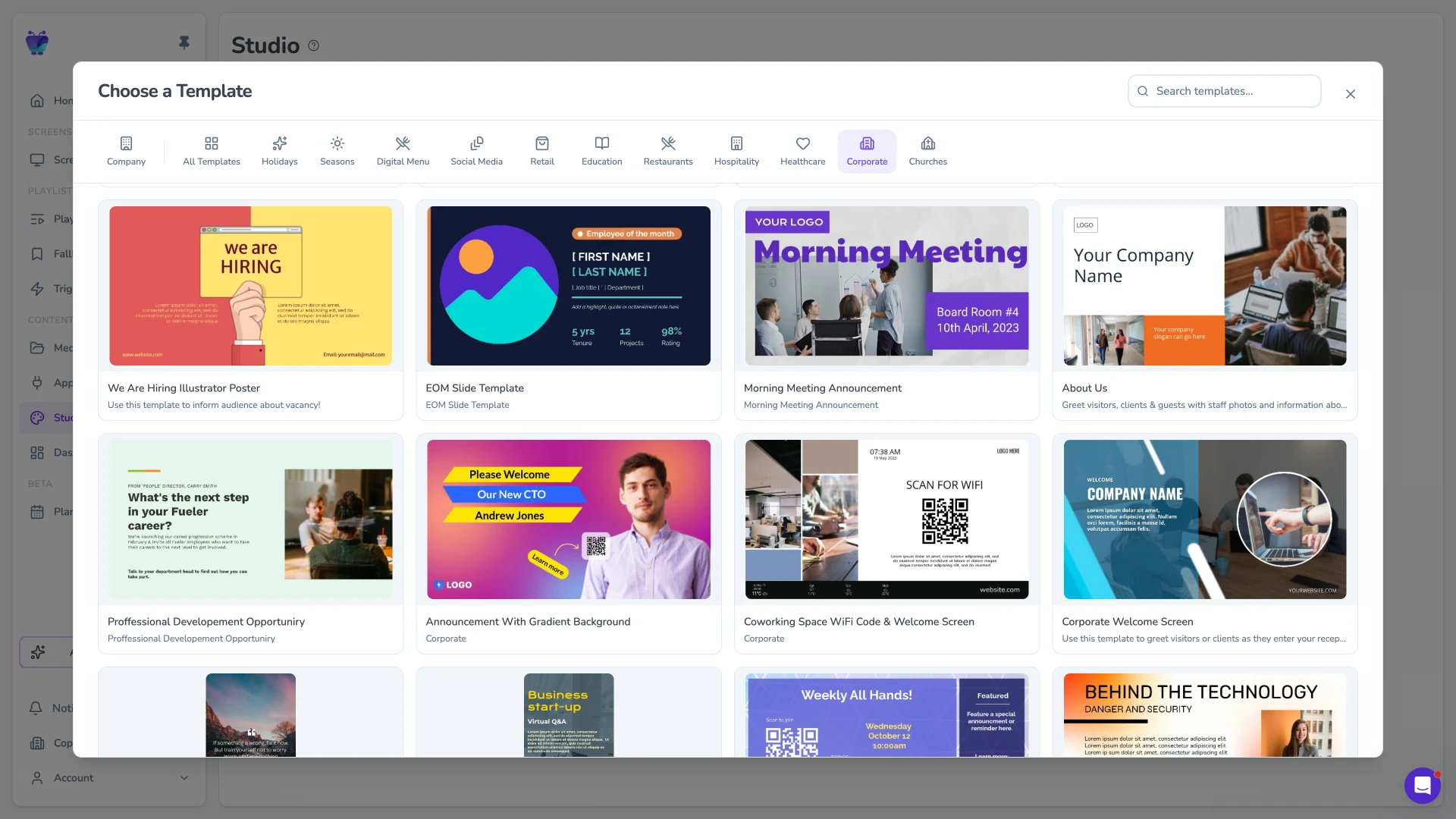Close the Choose a Template dialog
1456x819 pixels.
[x=1350, y=94]
